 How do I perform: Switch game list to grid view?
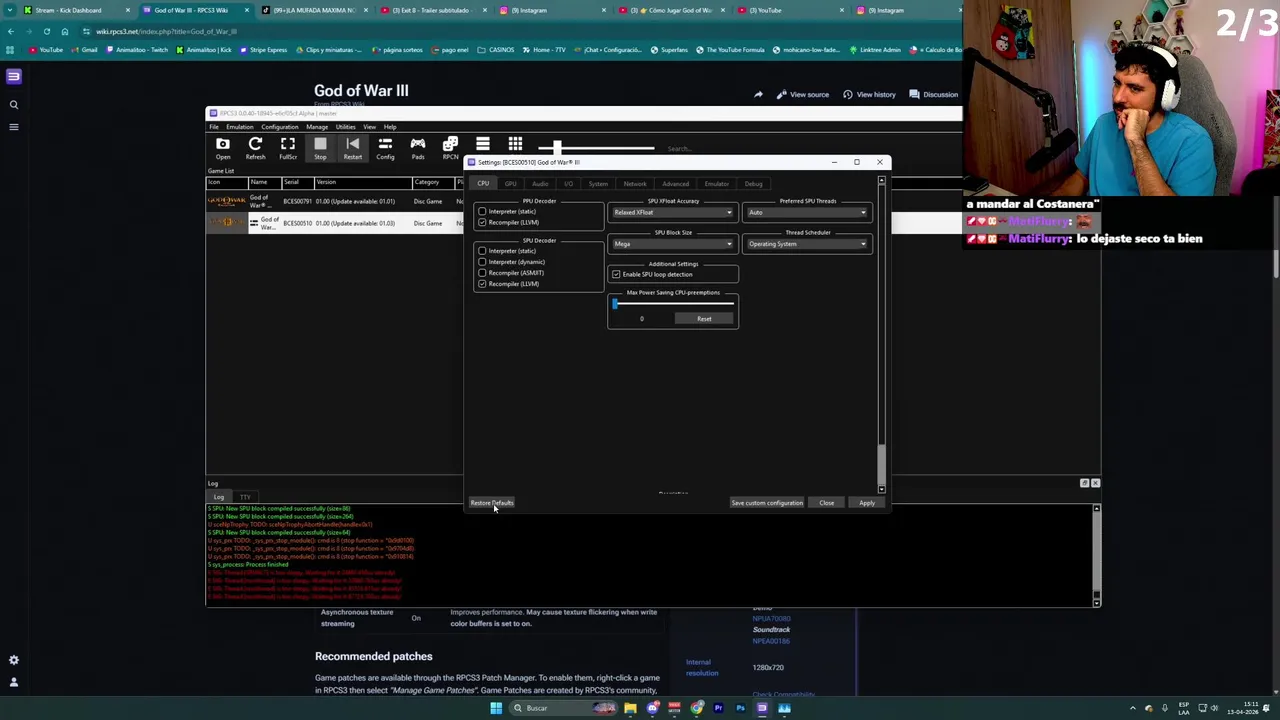coord(515,145)
